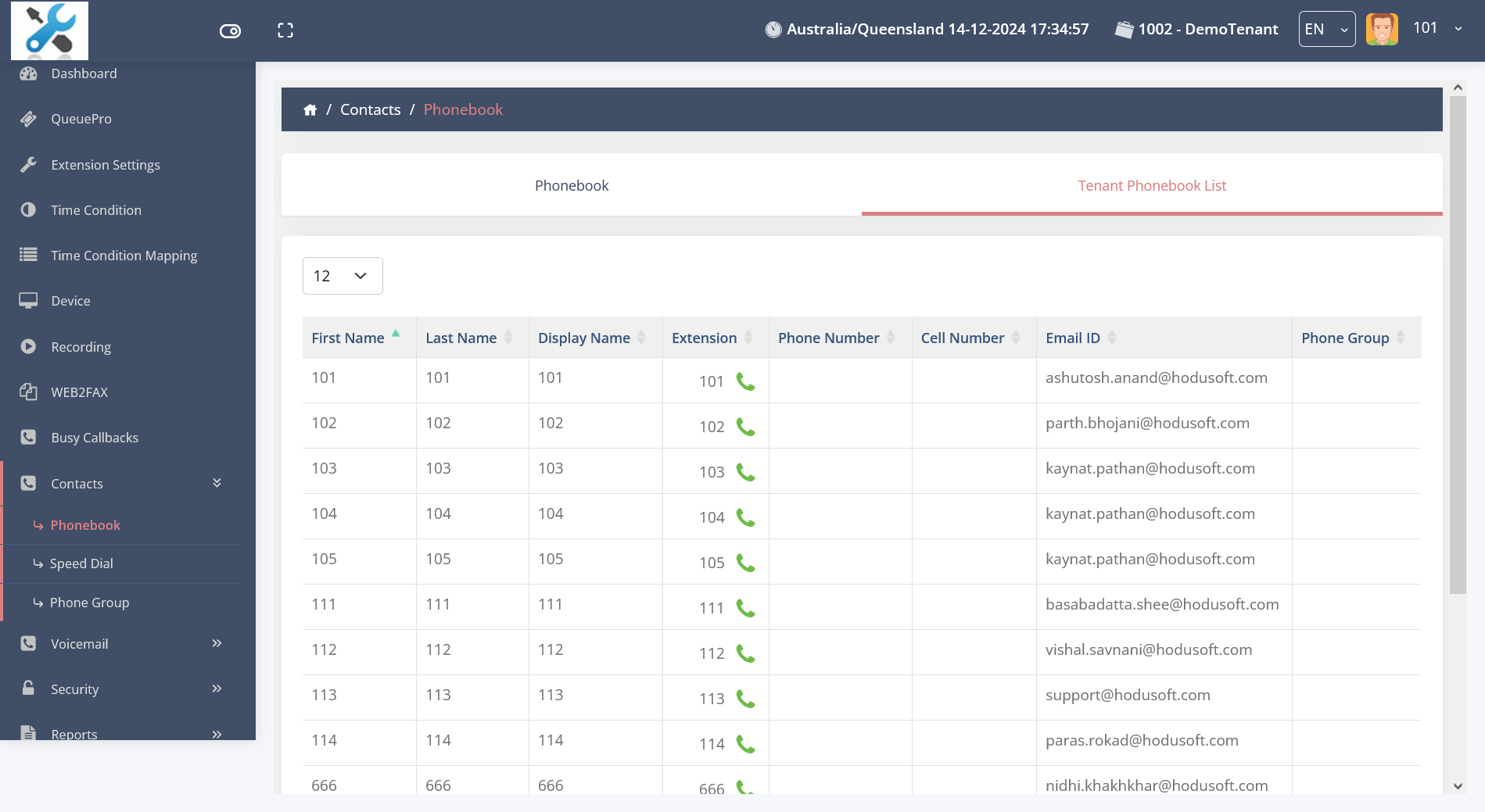Open the rows-per-page dropdown showing 12
The image size is (1485, 812).
click(x=343, y=276)
